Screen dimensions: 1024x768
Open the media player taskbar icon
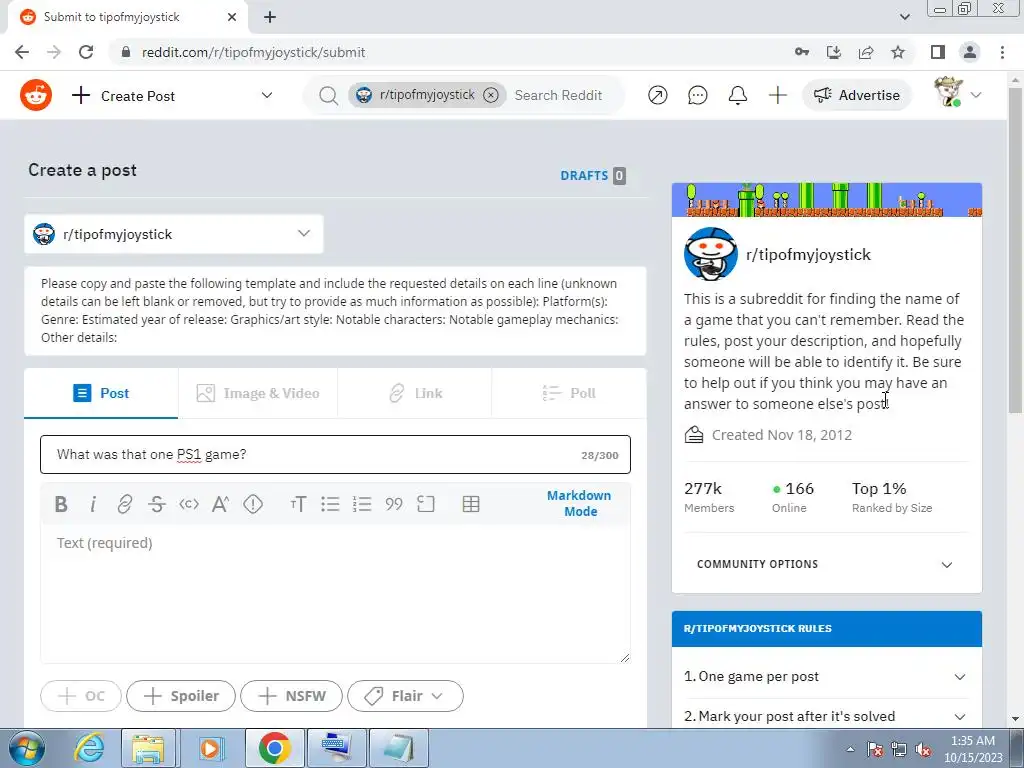[210, 748]
